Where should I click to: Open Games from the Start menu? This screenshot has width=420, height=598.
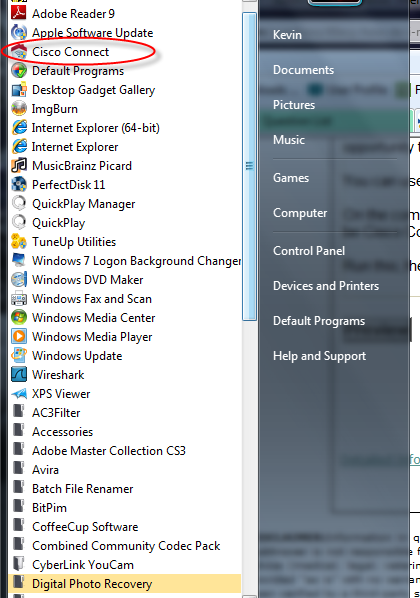click(x=291, y=178)
